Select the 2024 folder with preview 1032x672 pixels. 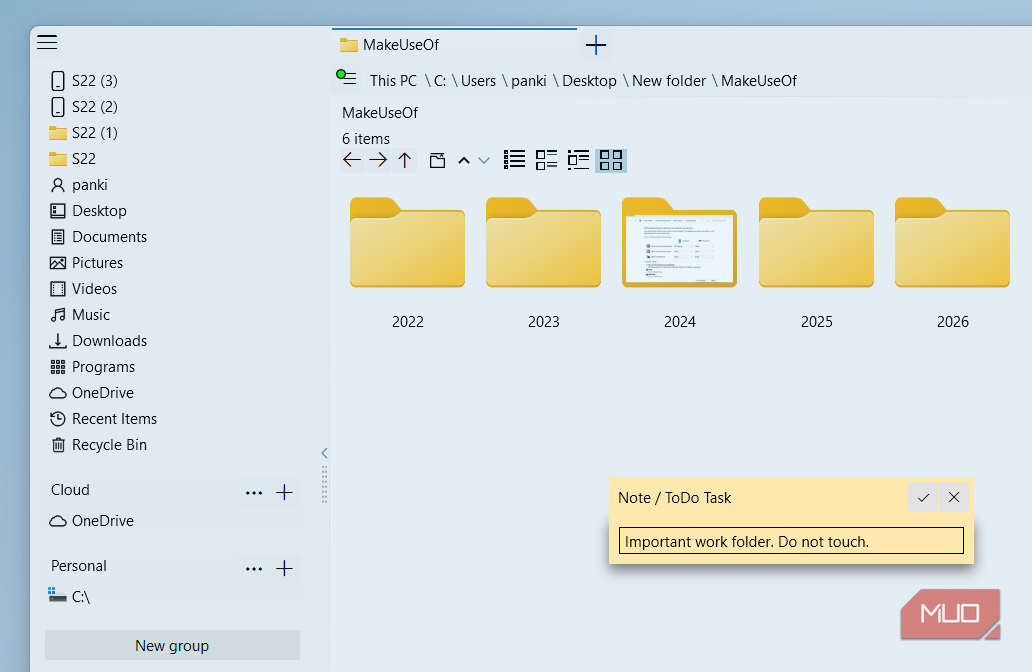[x=680, y=262]
